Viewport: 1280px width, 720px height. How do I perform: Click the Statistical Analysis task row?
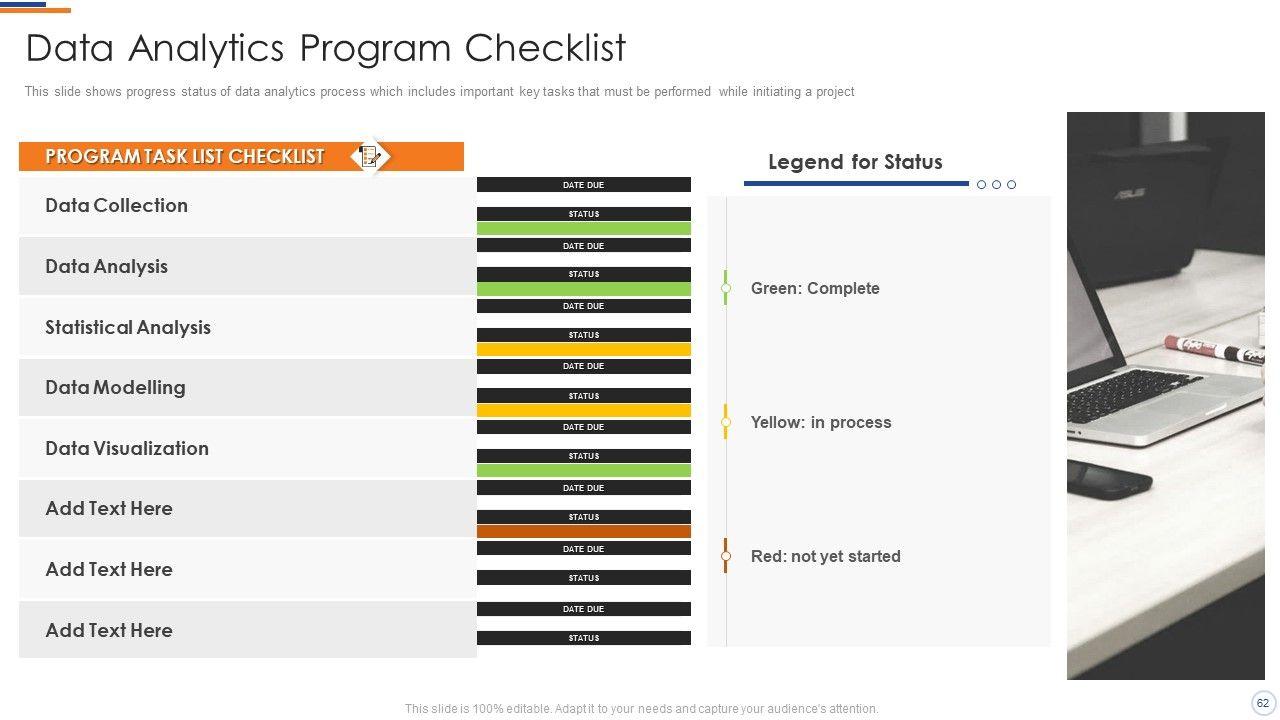[x=246, y=327]
